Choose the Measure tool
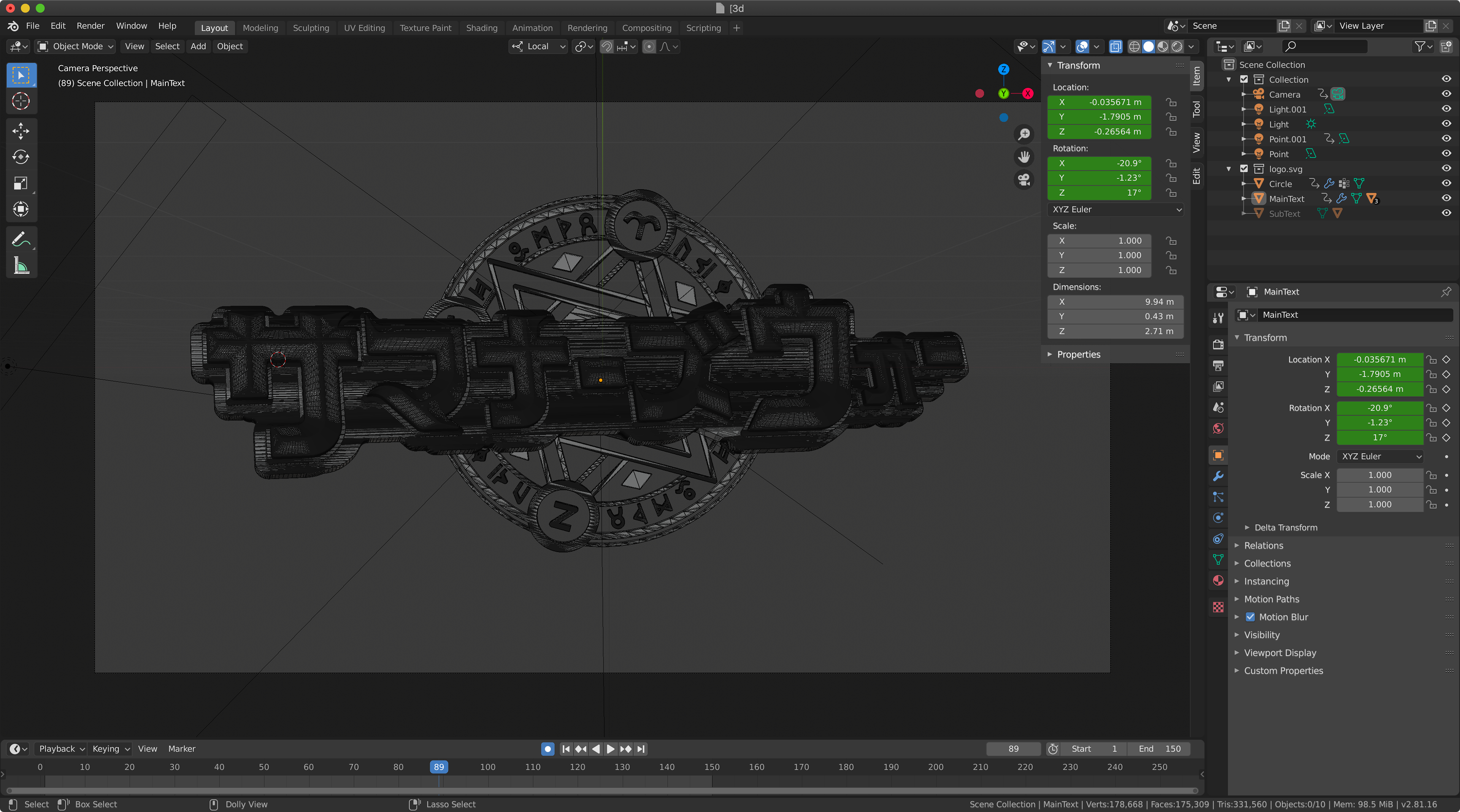1460x812 pixels. pyautogui.click(x=21, y=266)
